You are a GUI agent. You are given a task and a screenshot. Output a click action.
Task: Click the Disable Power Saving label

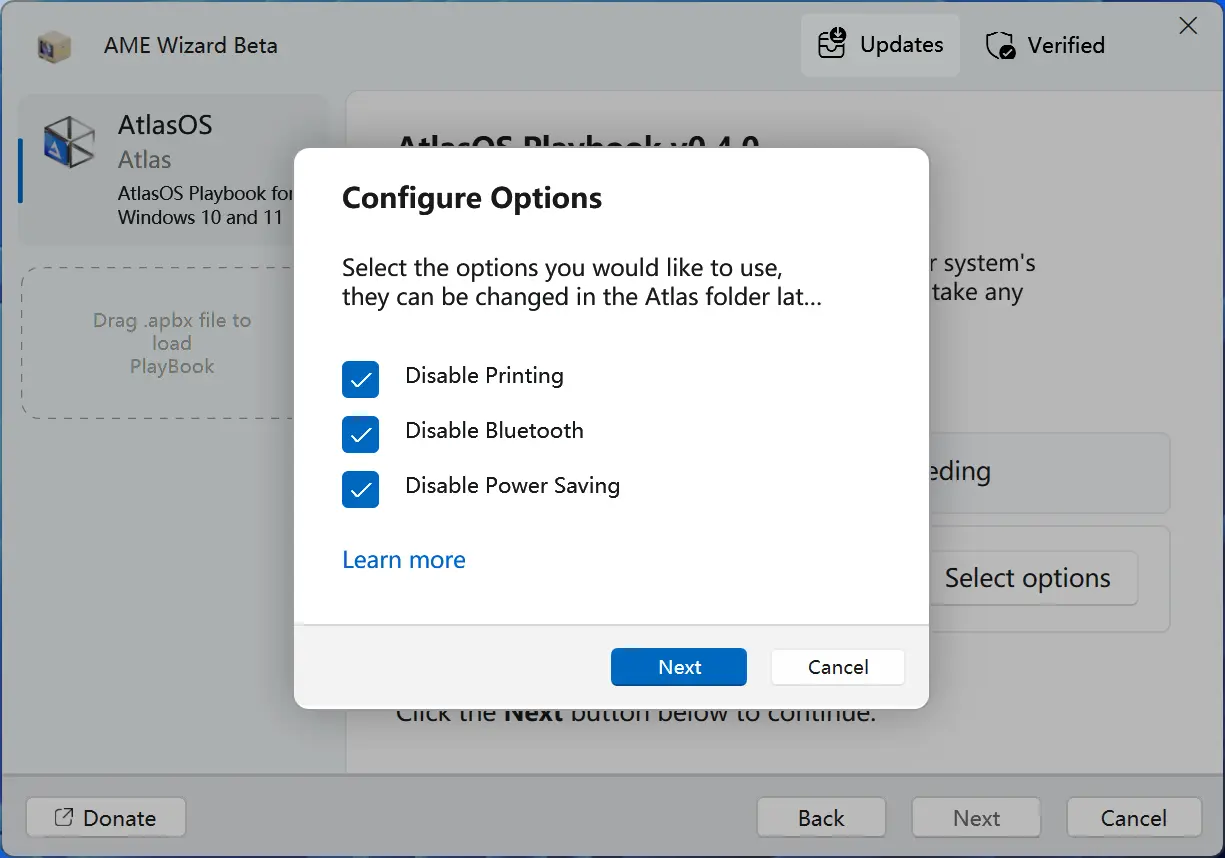pos(512,486)
